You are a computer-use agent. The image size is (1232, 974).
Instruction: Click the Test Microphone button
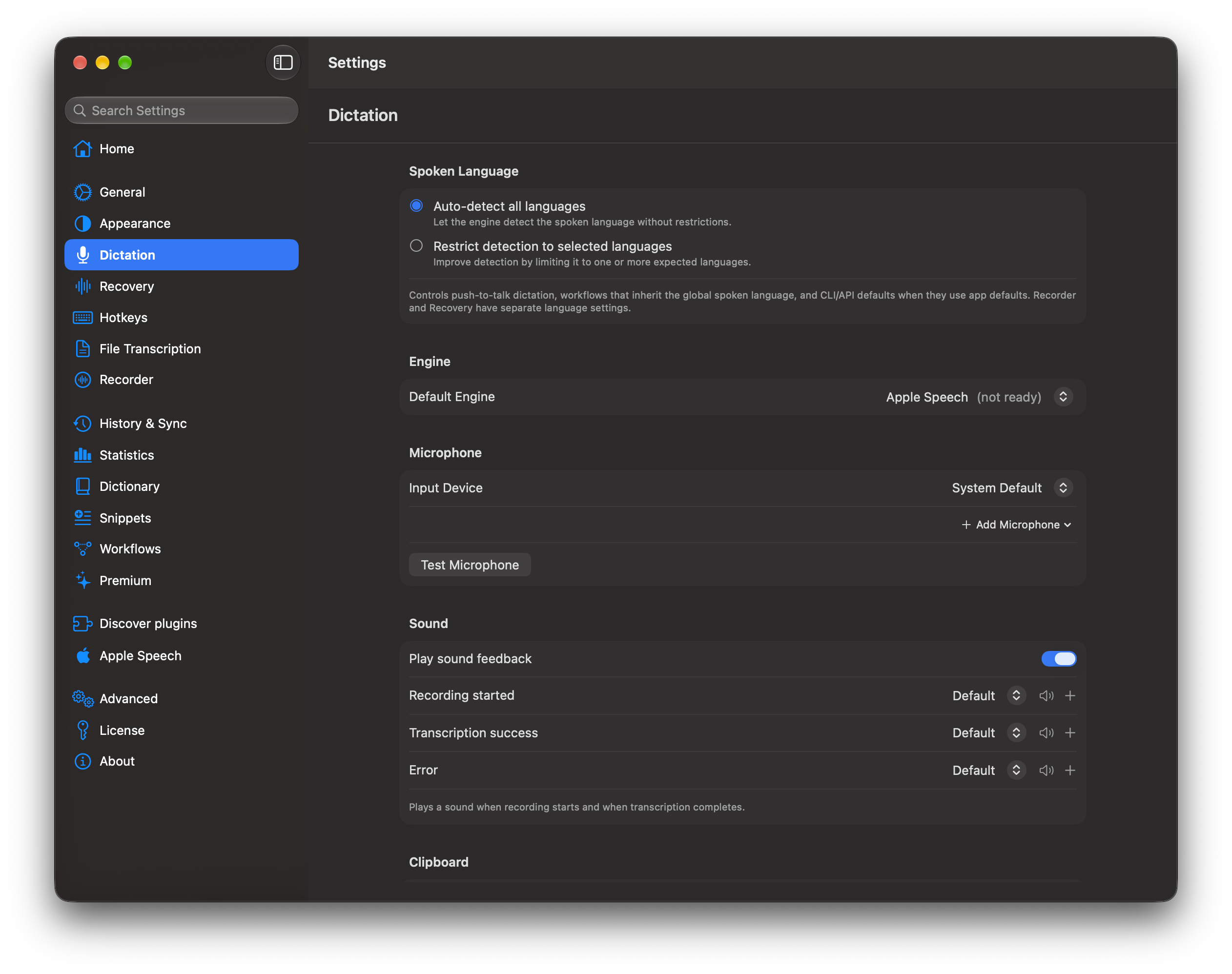point(470,565)
